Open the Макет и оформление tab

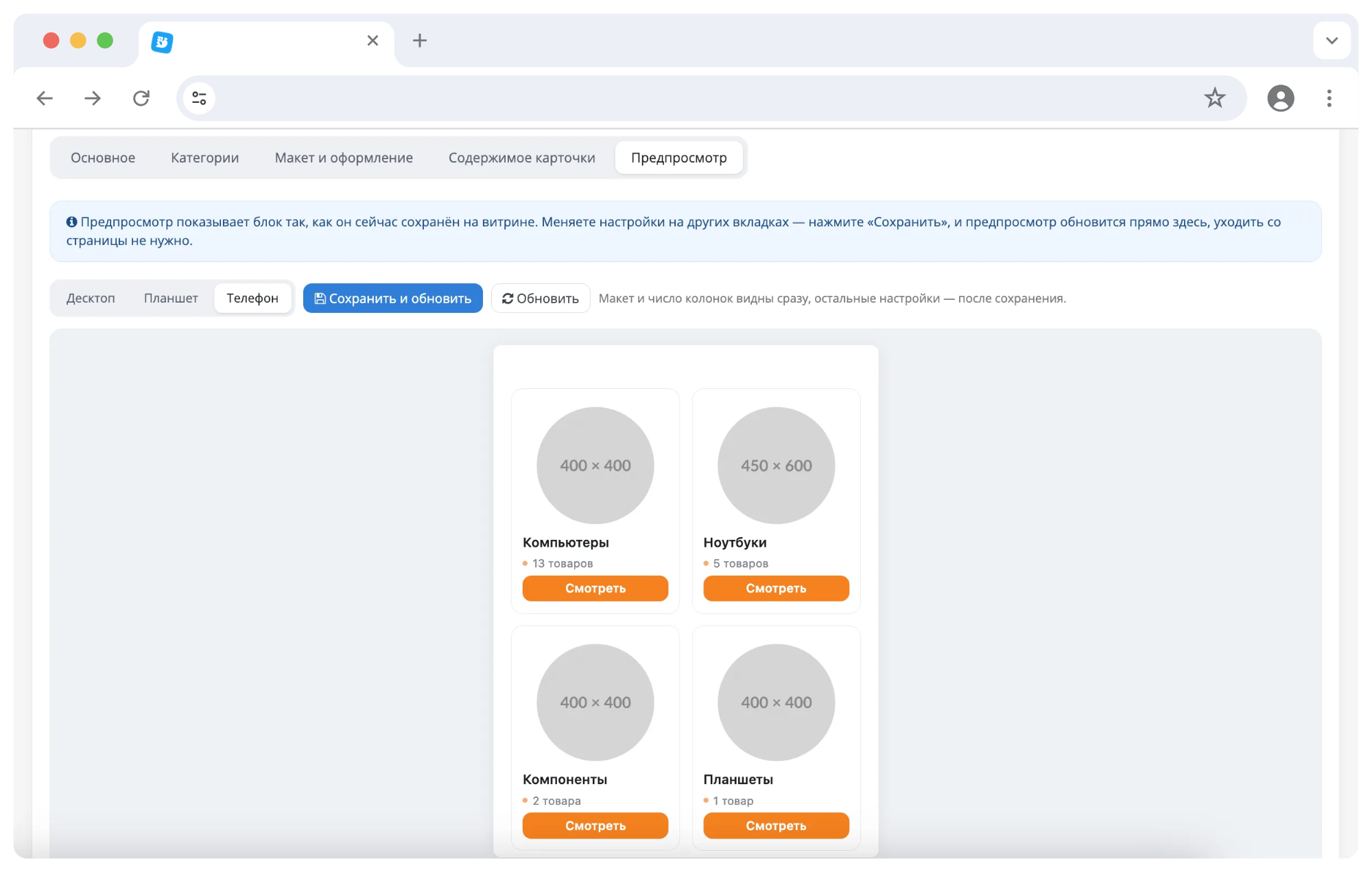(344, 158)
